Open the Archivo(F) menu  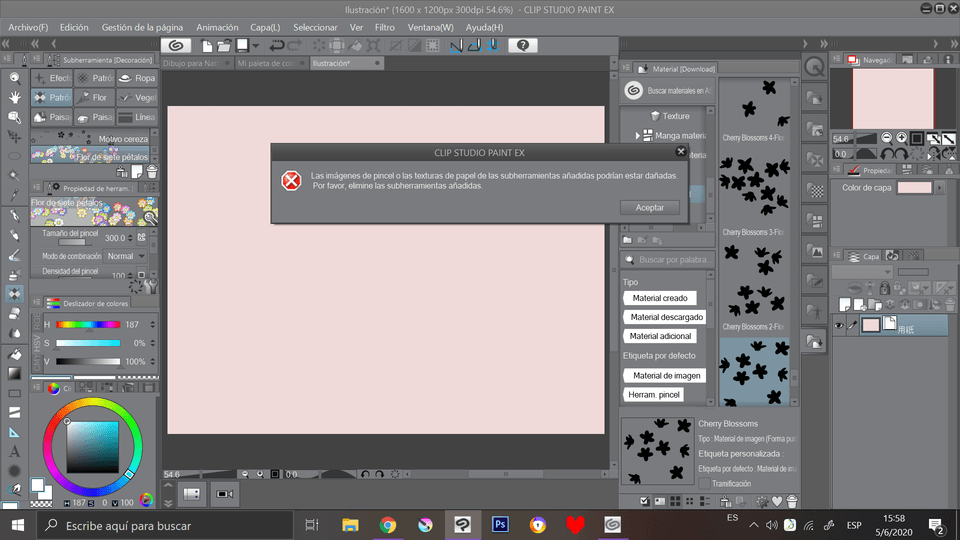[28, 27]
